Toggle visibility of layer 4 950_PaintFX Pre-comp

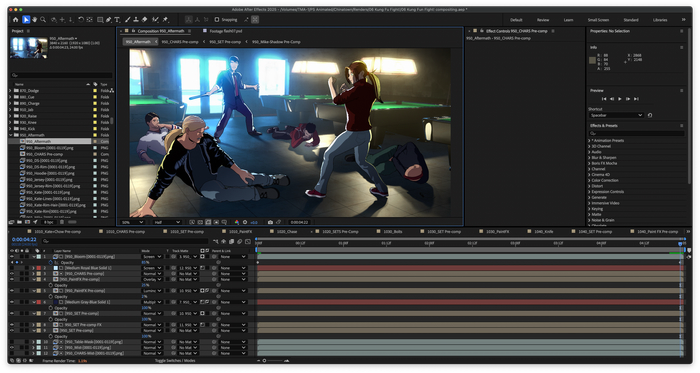point(12,280)
